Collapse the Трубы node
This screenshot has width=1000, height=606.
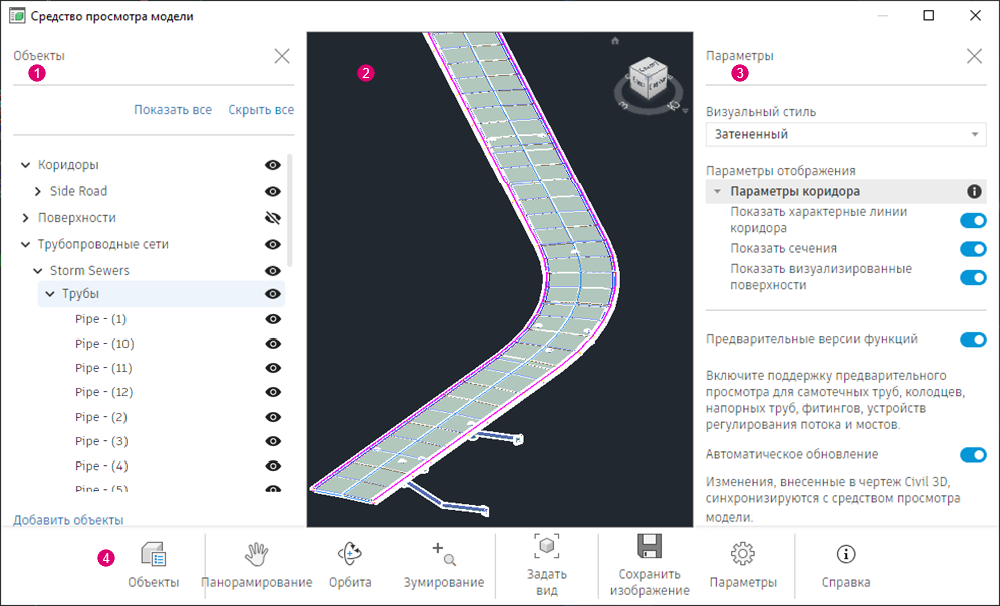50,294
